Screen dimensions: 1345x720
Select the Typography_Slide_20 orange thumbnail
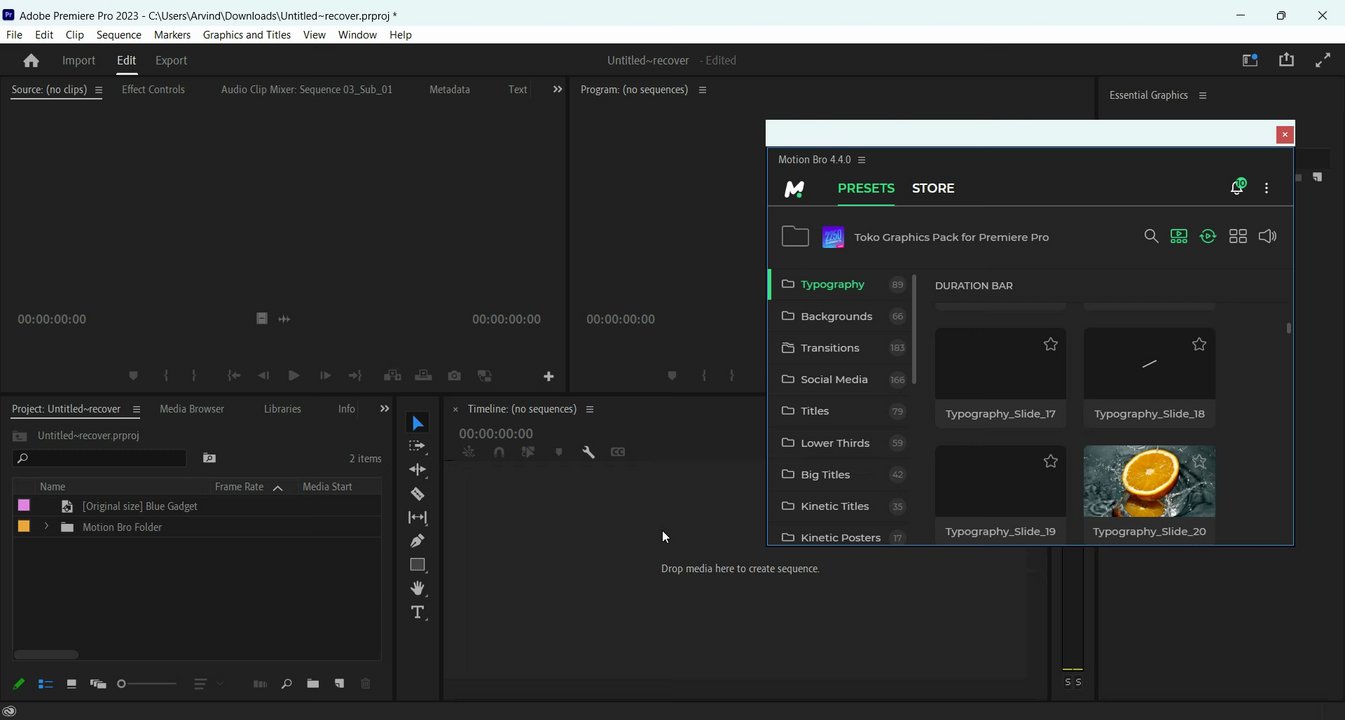pos(1149,481)
